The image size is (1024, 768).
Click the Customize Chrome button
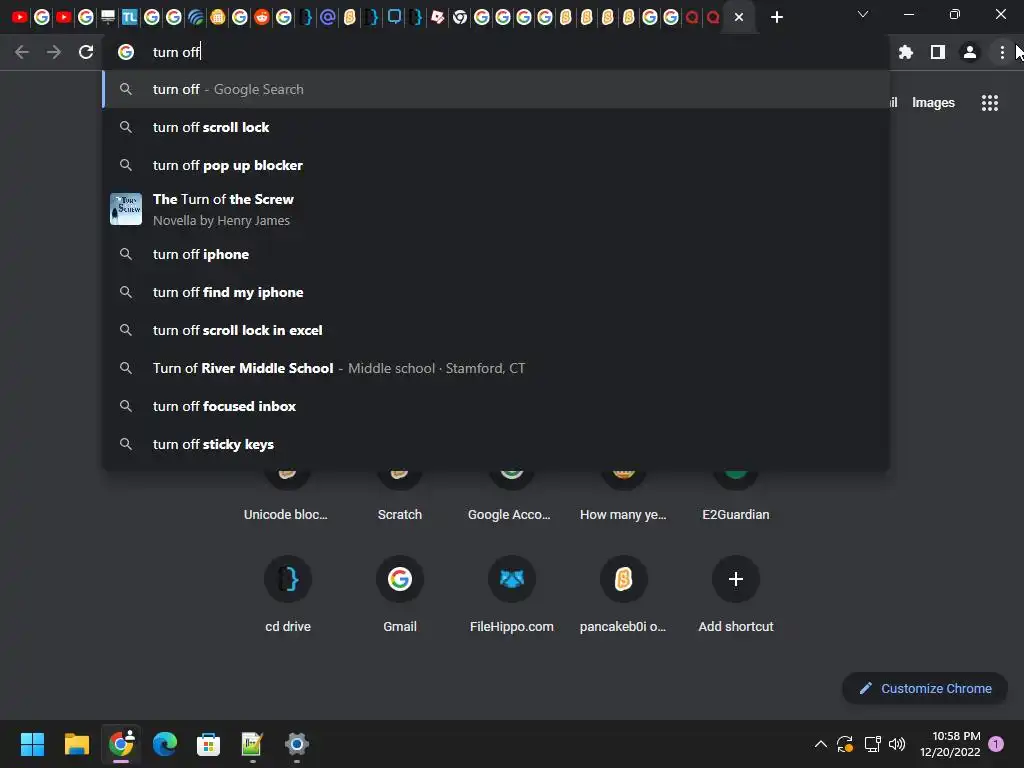click(925, 688)
